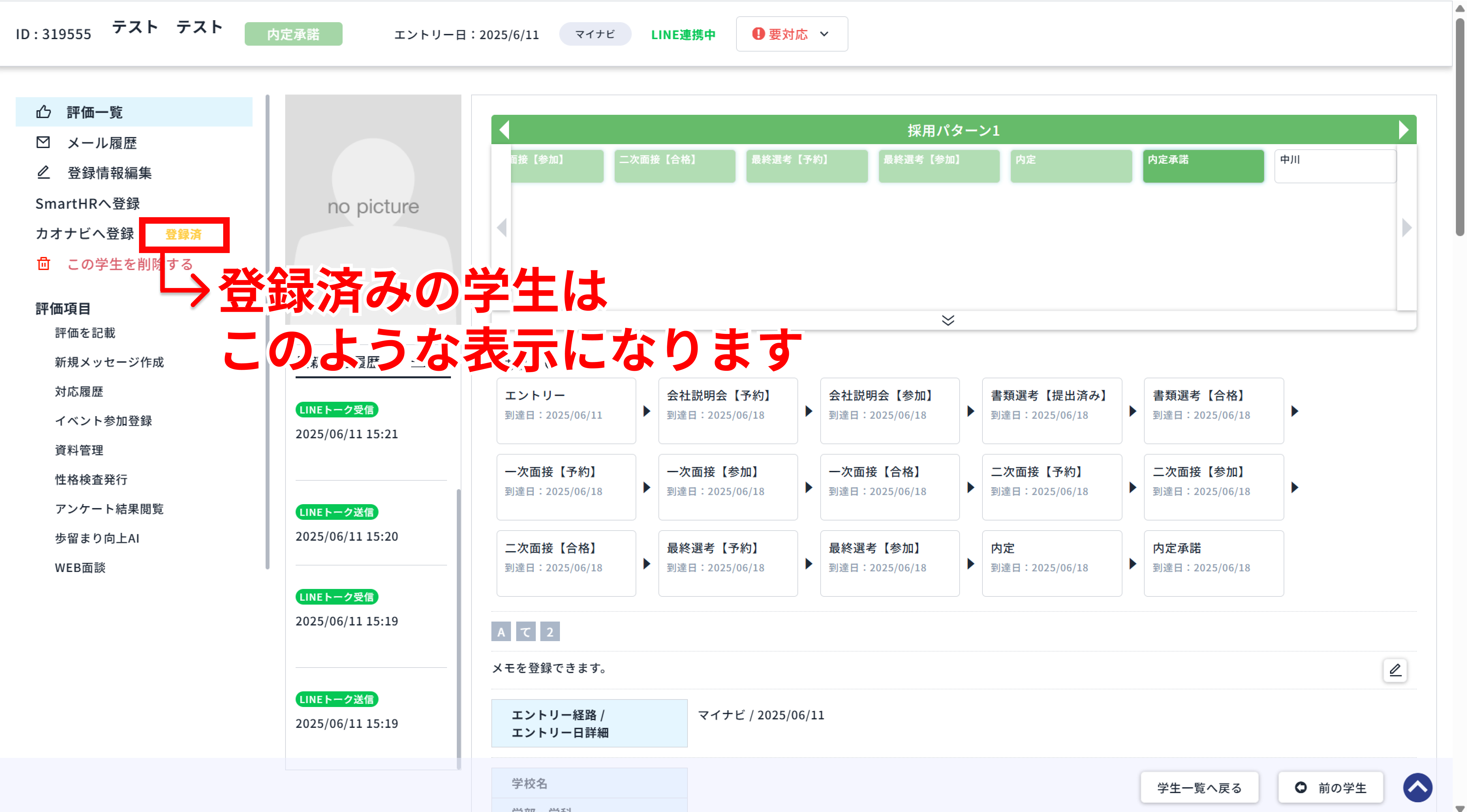Click the SmartHRへ登録 link
The image size is (1467, 812).
click(88, 203)
